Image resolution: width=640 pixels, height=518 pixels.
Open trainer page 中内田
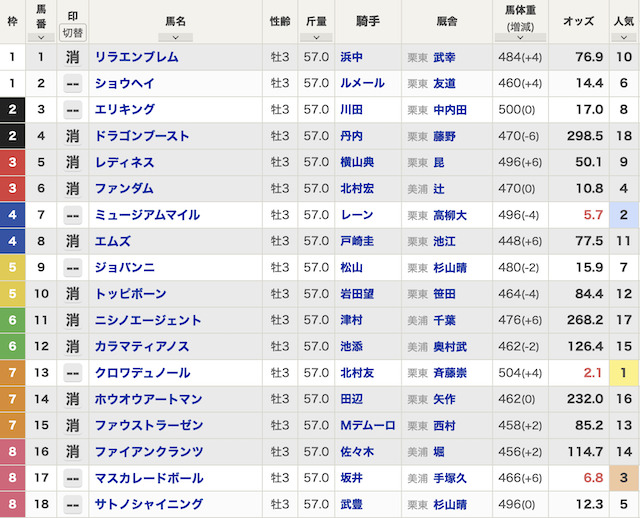coord(450,110)
